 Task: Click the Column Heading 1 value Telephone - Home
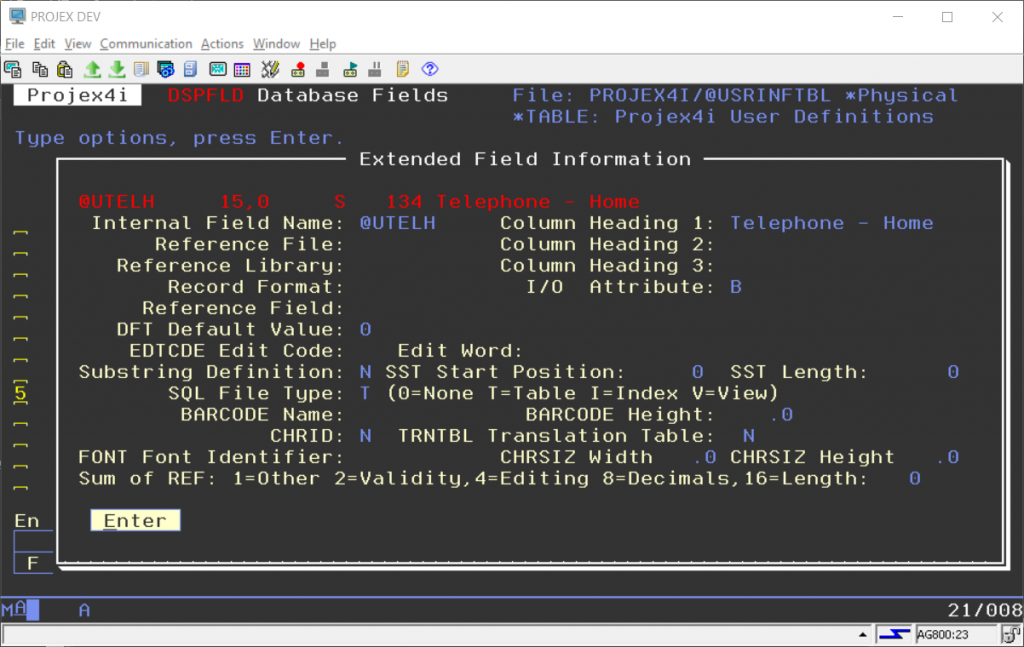[x=831, y=223]
